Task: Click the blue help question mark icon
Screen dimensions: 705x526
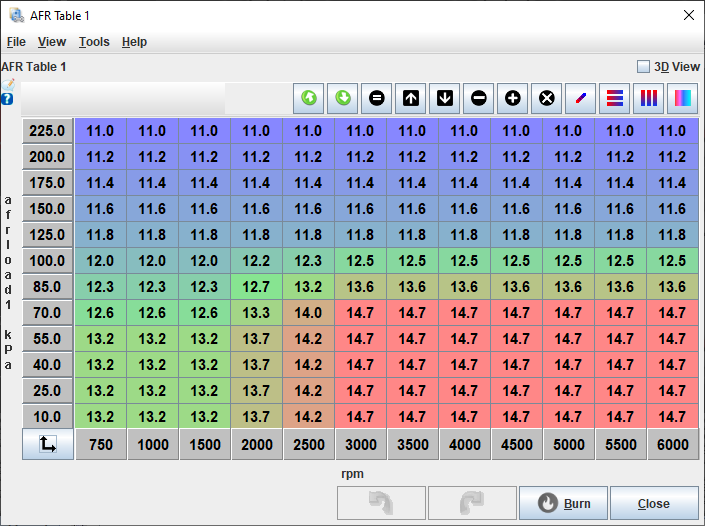Action: click(x=8, y=99)
